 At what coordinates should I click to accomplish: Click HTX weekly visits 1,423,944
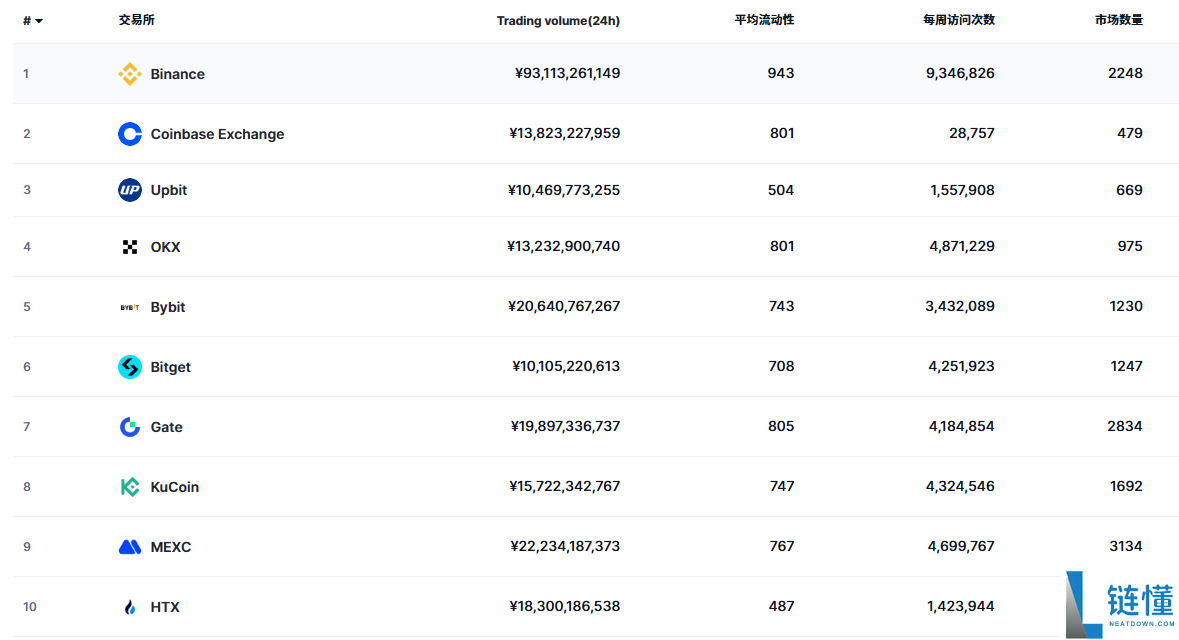[961, 606]
